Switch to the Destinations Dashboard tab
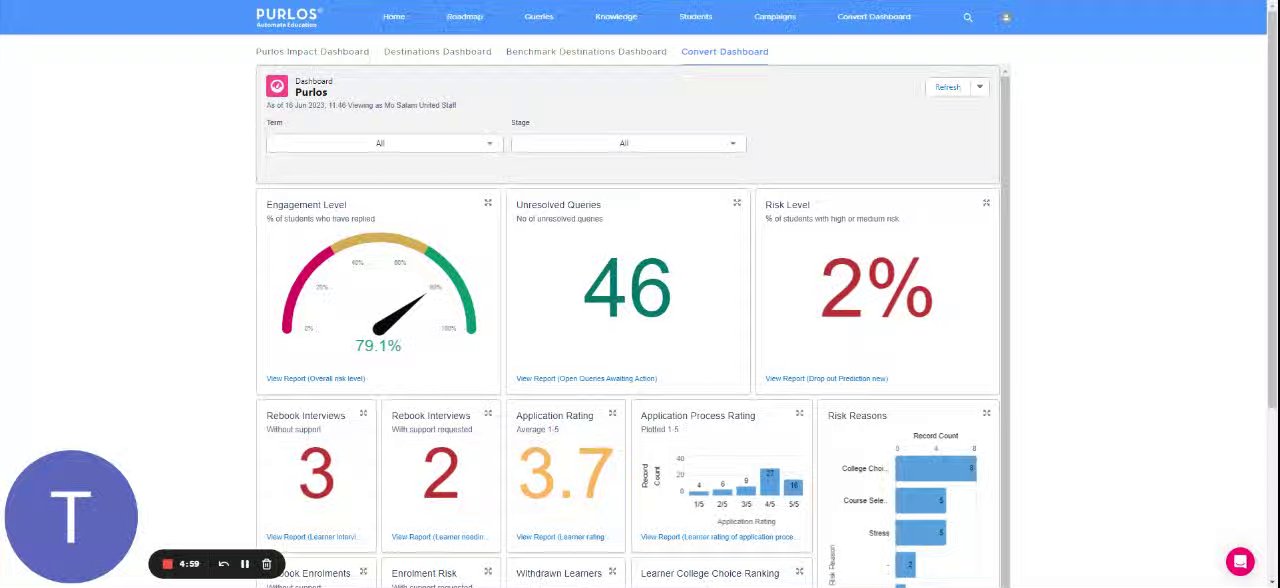The width and height of the screenshot is (1280, 588). tap(437, 51)
